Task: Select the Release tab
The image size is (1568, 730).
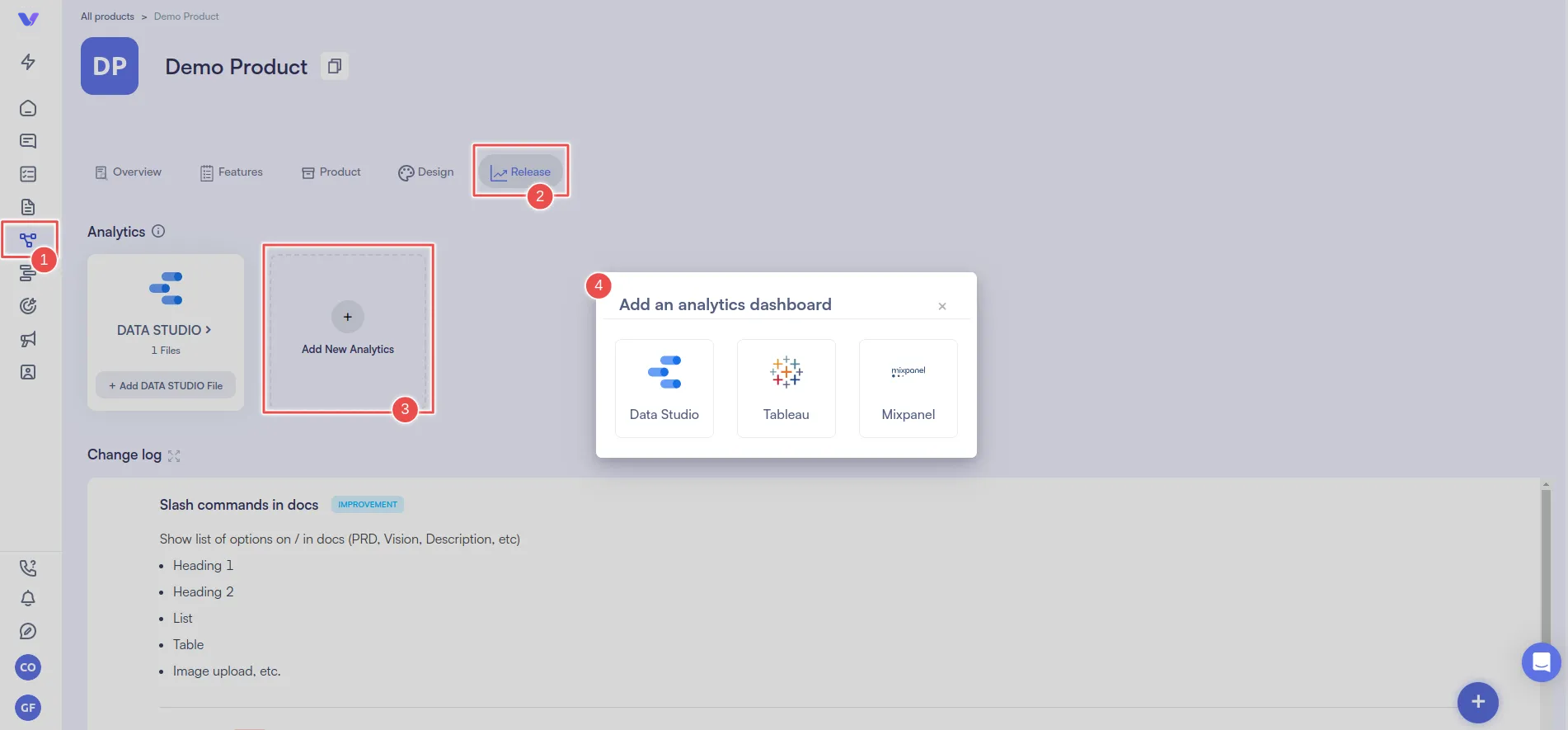Action: [x=520, y=172]
